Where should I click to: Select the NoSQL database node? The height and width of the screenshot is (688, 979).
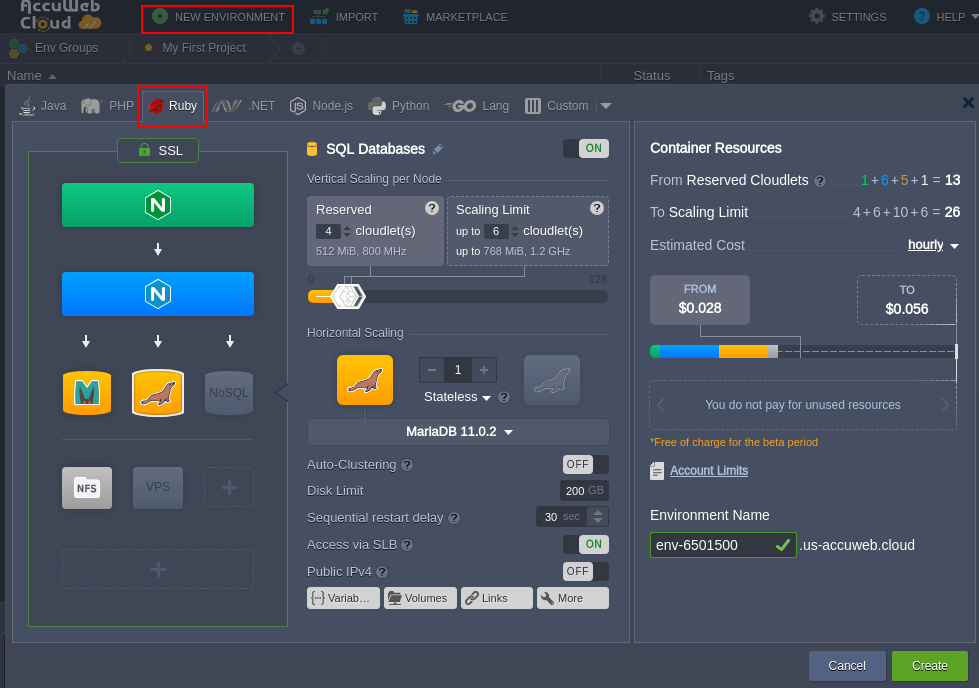(x=229, y=393)
